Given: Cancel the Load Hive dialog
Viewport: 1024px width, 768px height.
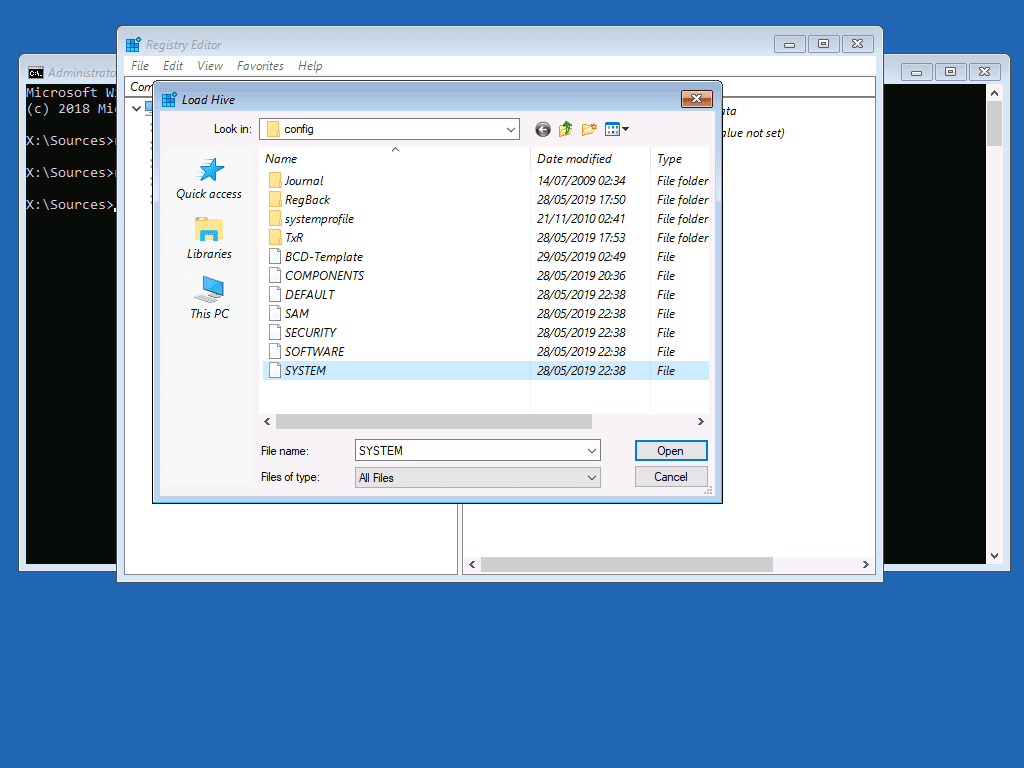Looking at the screenshot, I should click(670, 476).
